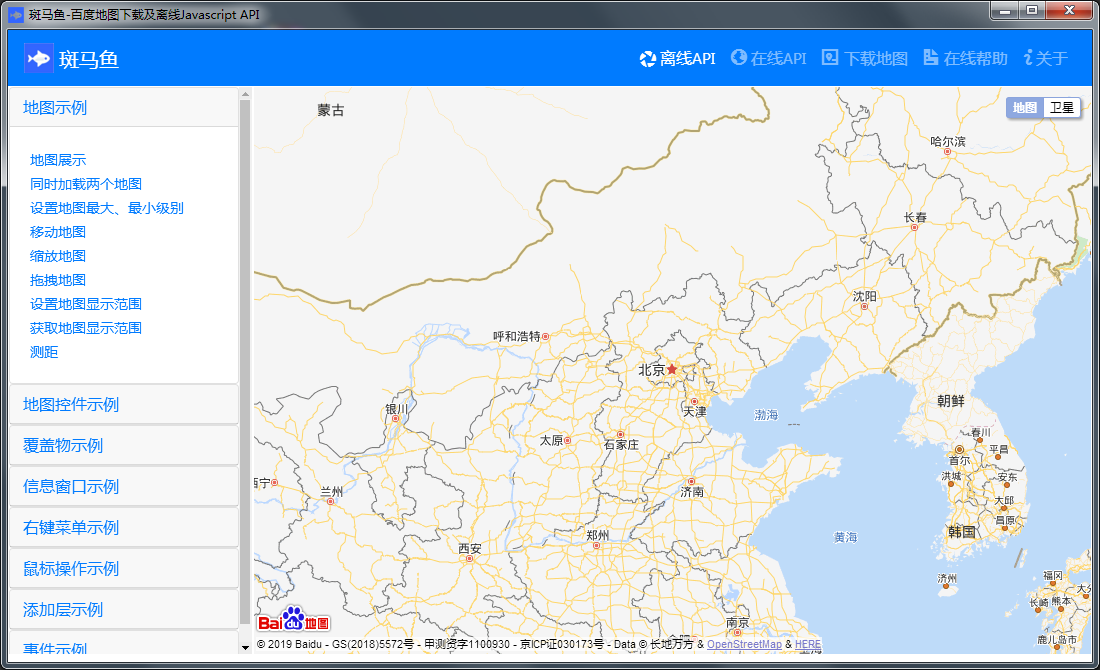
Task: Open the 获取地图显示范围 example
Action: point(86,328)
